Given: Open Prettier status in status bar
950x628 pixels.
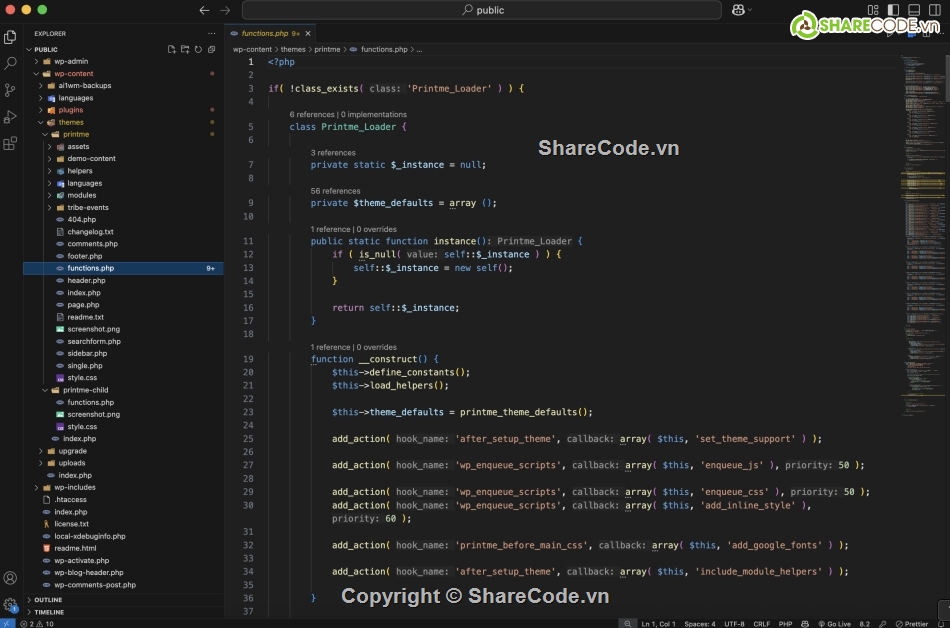Looking at the screenshot, I should coord(912,624).
